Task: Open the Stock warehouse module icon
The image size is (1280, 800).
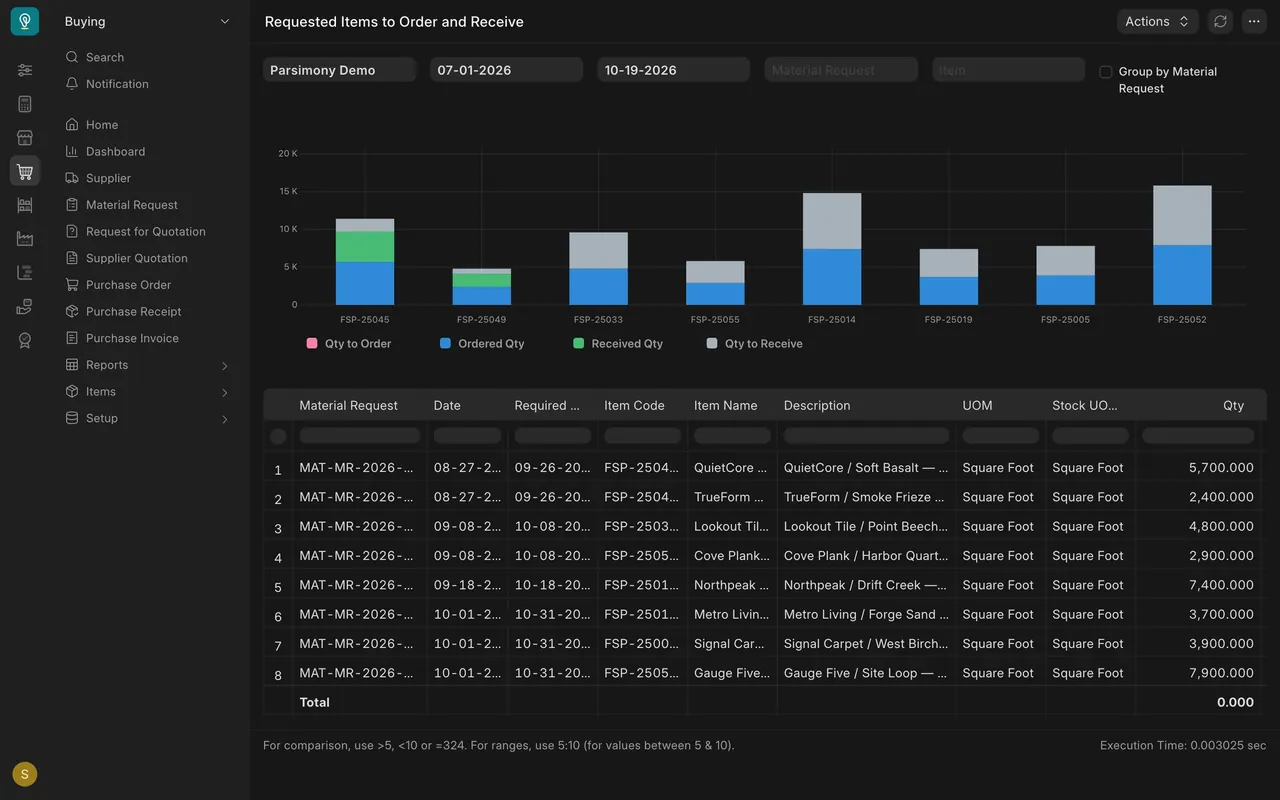Action: 25,205
